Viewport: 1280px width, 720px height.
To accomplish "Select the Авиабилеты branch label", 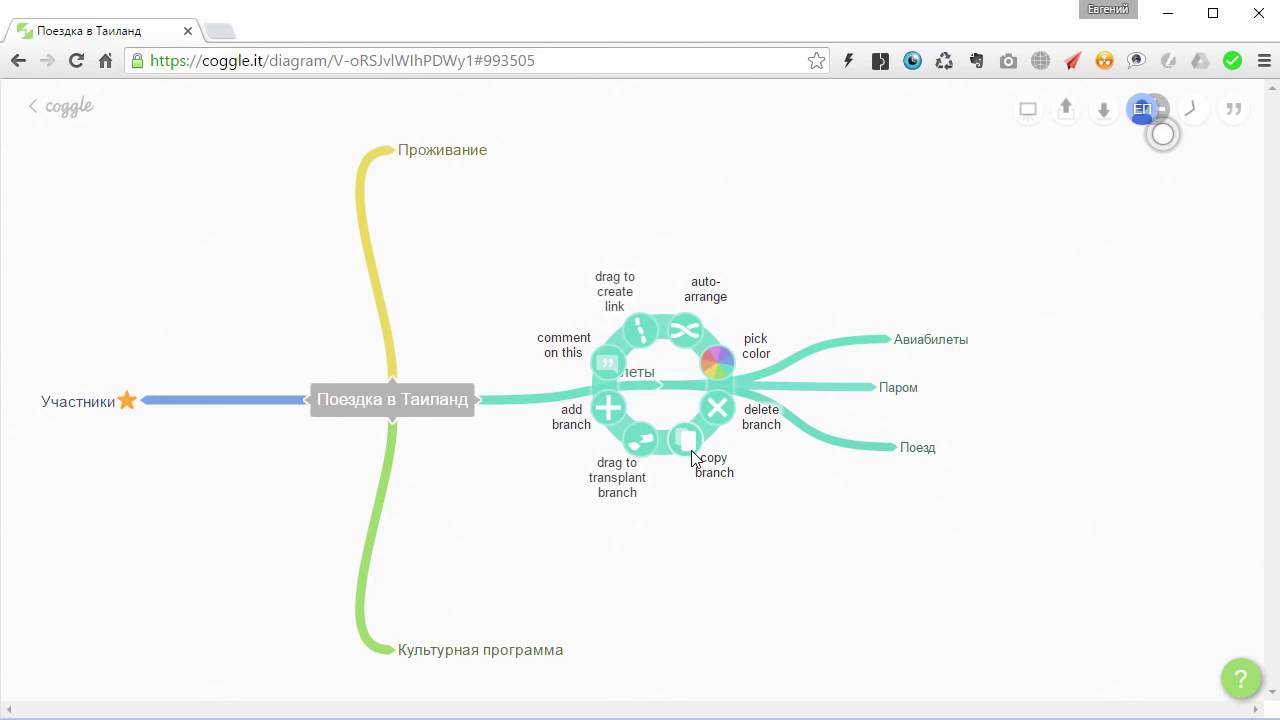I will pos(931,339).
